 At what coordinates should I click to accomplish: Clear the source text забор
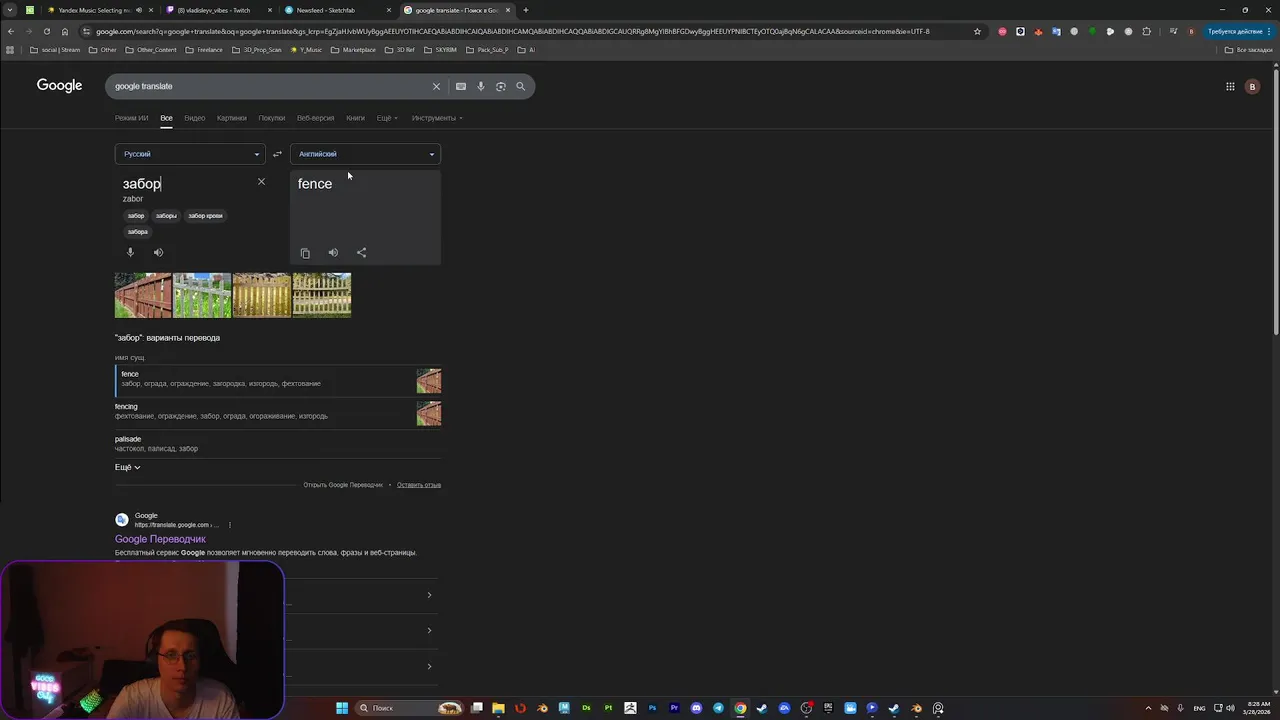261,181
